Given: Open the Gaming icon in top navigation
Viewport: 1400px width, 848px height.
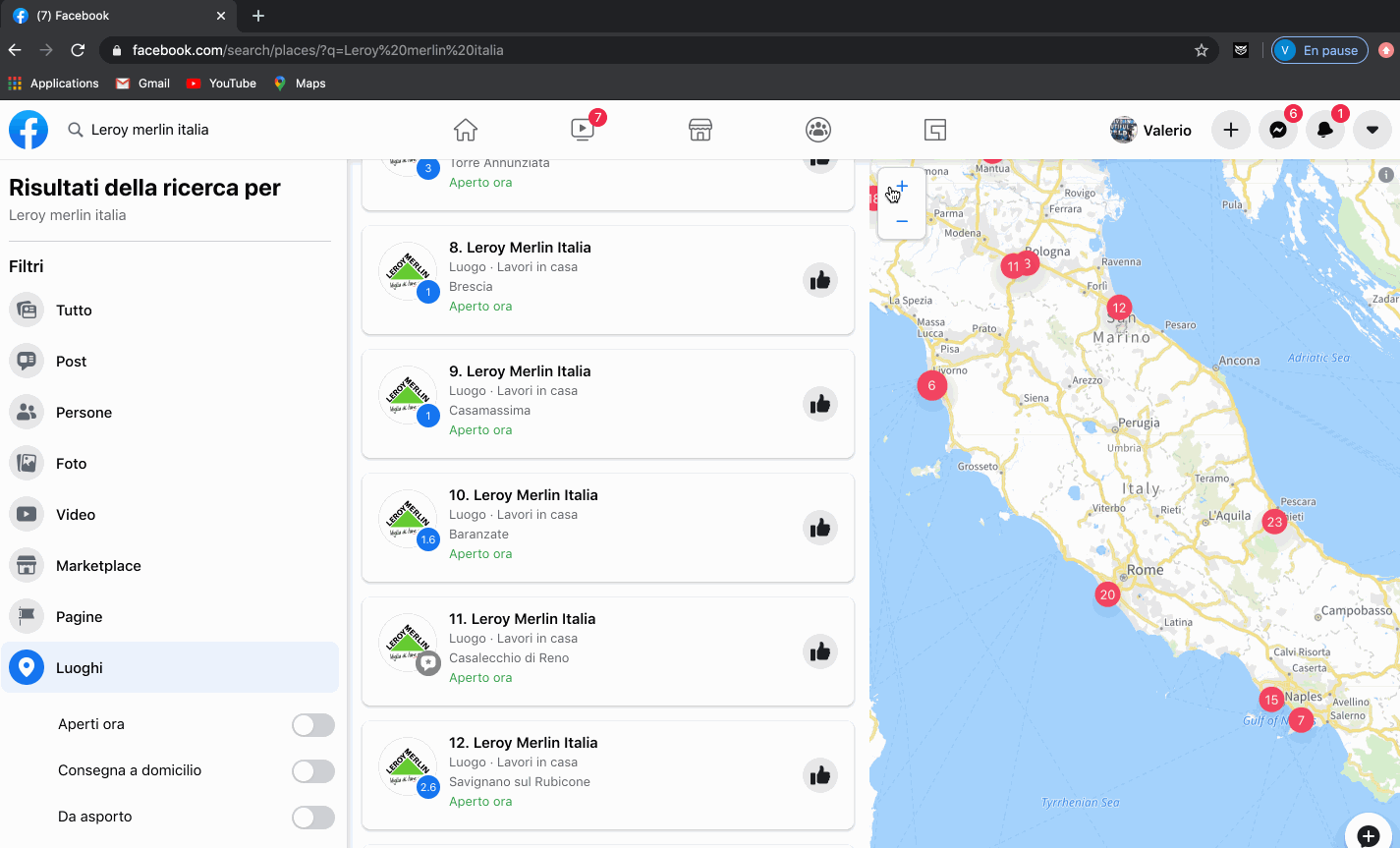Looking at the screenshot, I should tap(935, 130).
